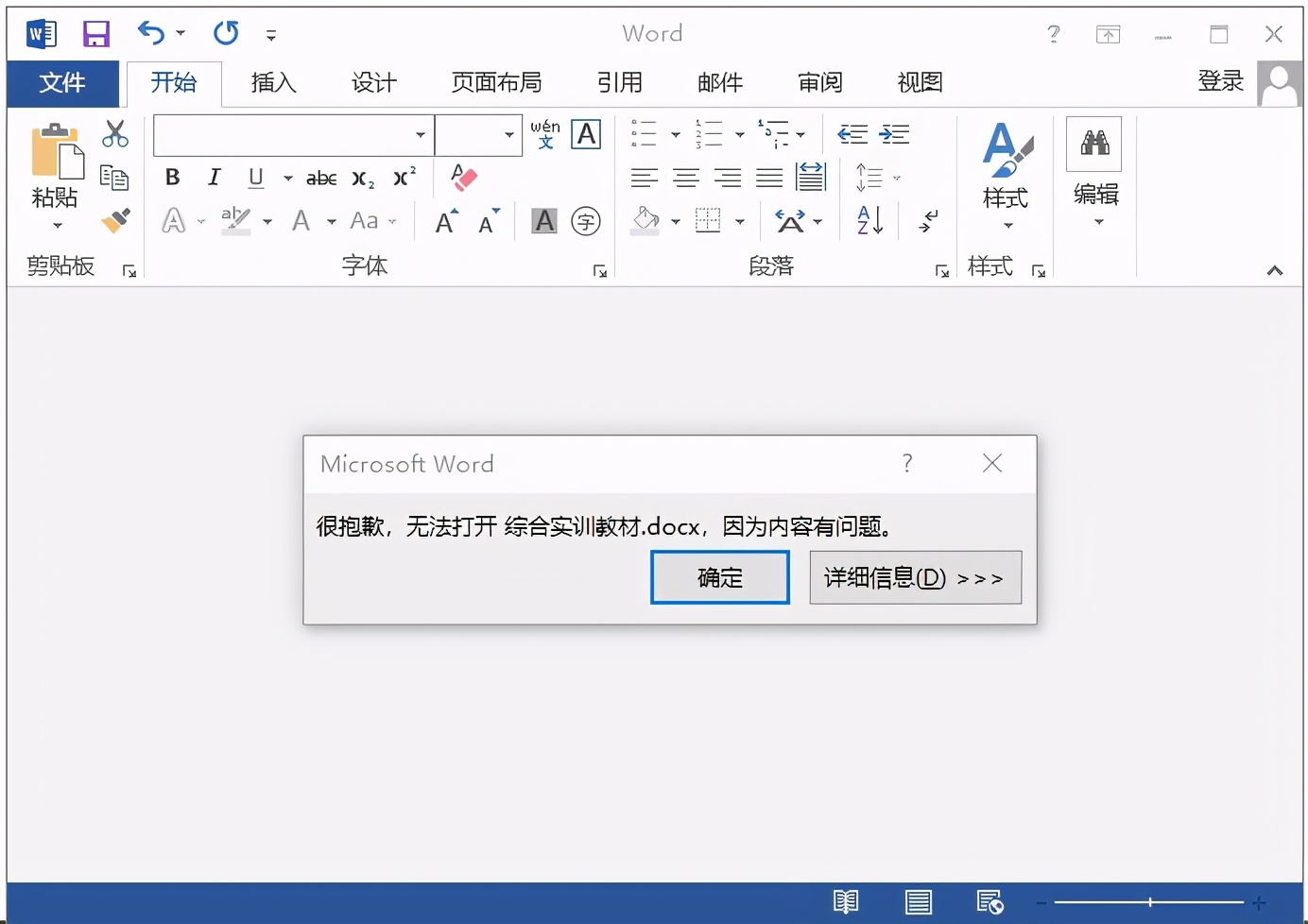Click the Enclosed Character icon
This screenshot has height=924, width=1308.
tap(586, 221)
